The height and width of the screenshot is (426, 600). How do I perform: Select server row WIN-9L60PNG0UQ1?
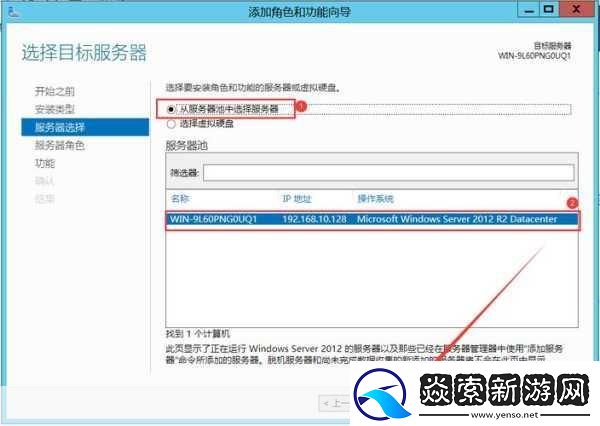coord(372,219)
